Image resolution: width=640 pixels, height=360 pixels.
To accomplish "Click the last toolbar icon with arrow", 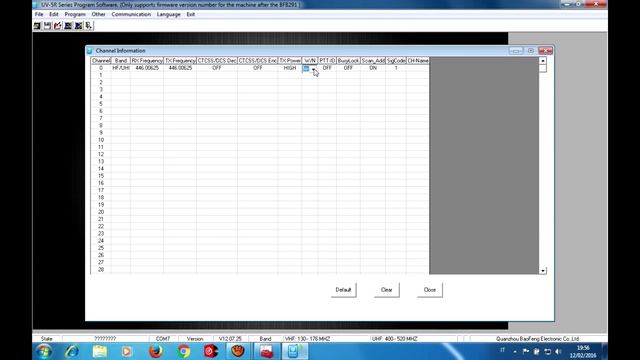I will 89,26.
